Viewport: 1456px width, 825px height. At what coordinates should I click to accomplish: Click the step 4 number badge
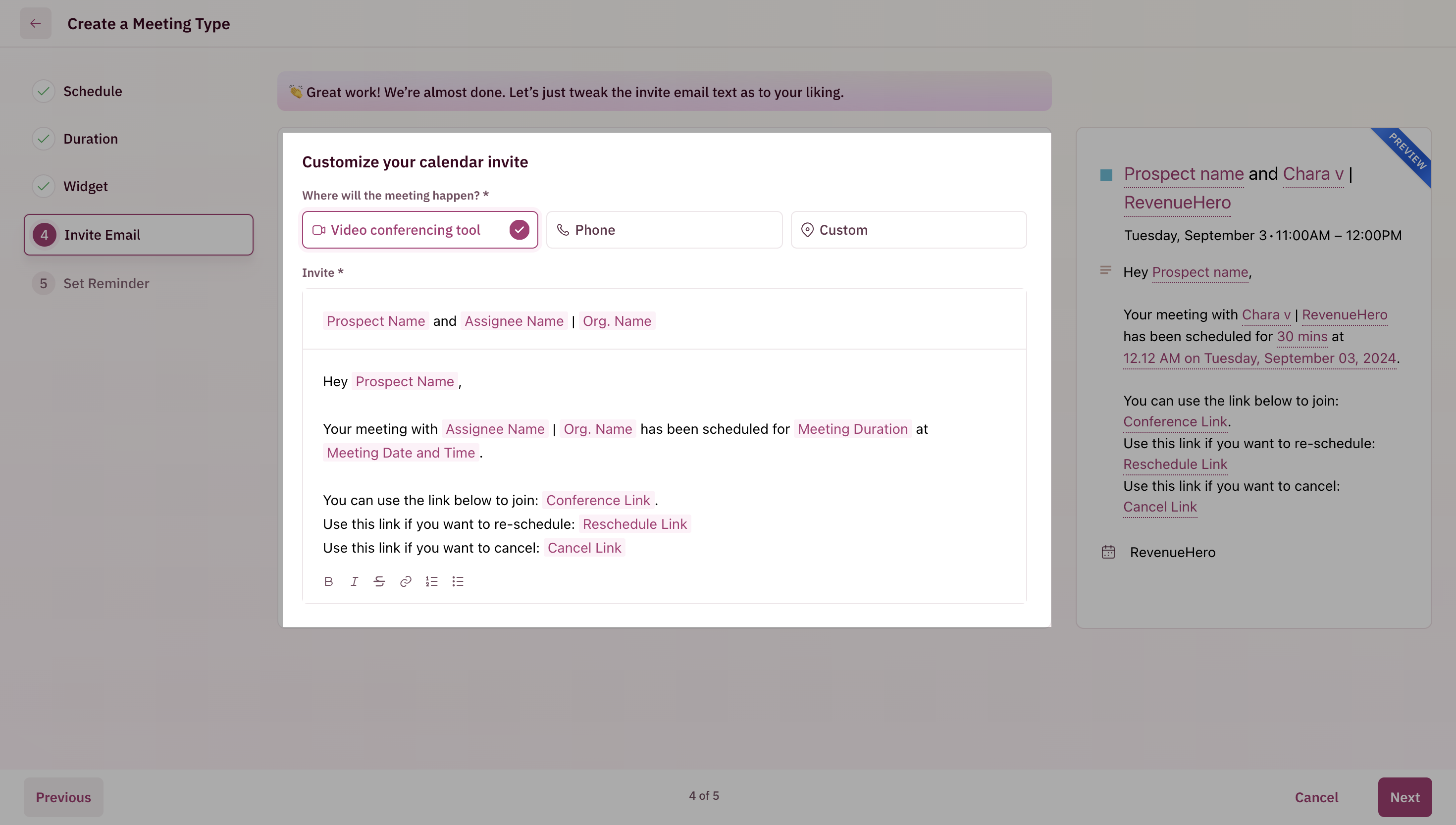(44, 235)
